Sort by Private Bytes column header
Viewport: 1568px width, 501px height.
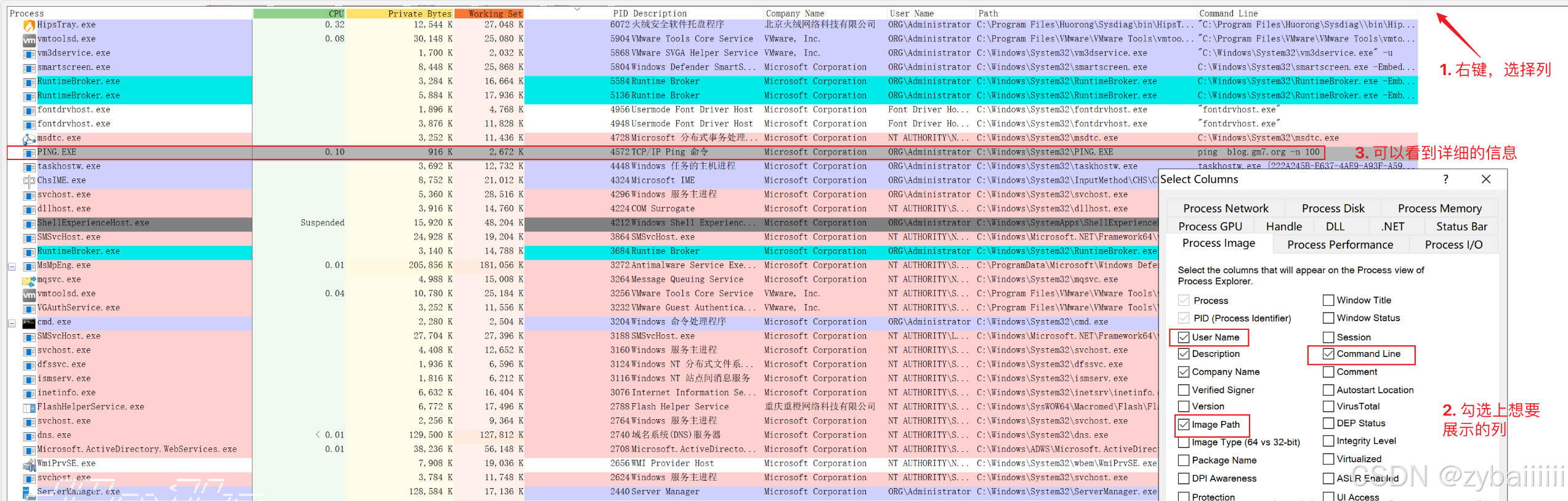click(x=400, y=14)
